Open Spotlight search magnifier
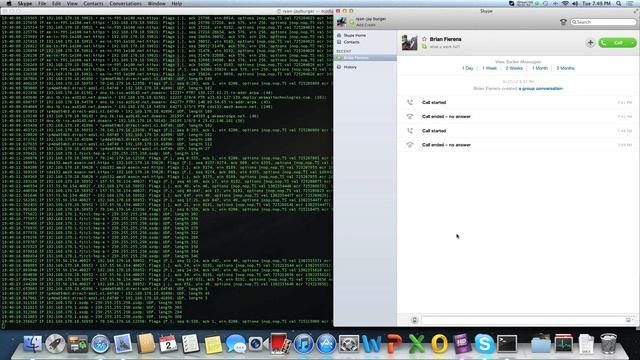The height and width of the screenshot is (360, 640). [619, 3]
